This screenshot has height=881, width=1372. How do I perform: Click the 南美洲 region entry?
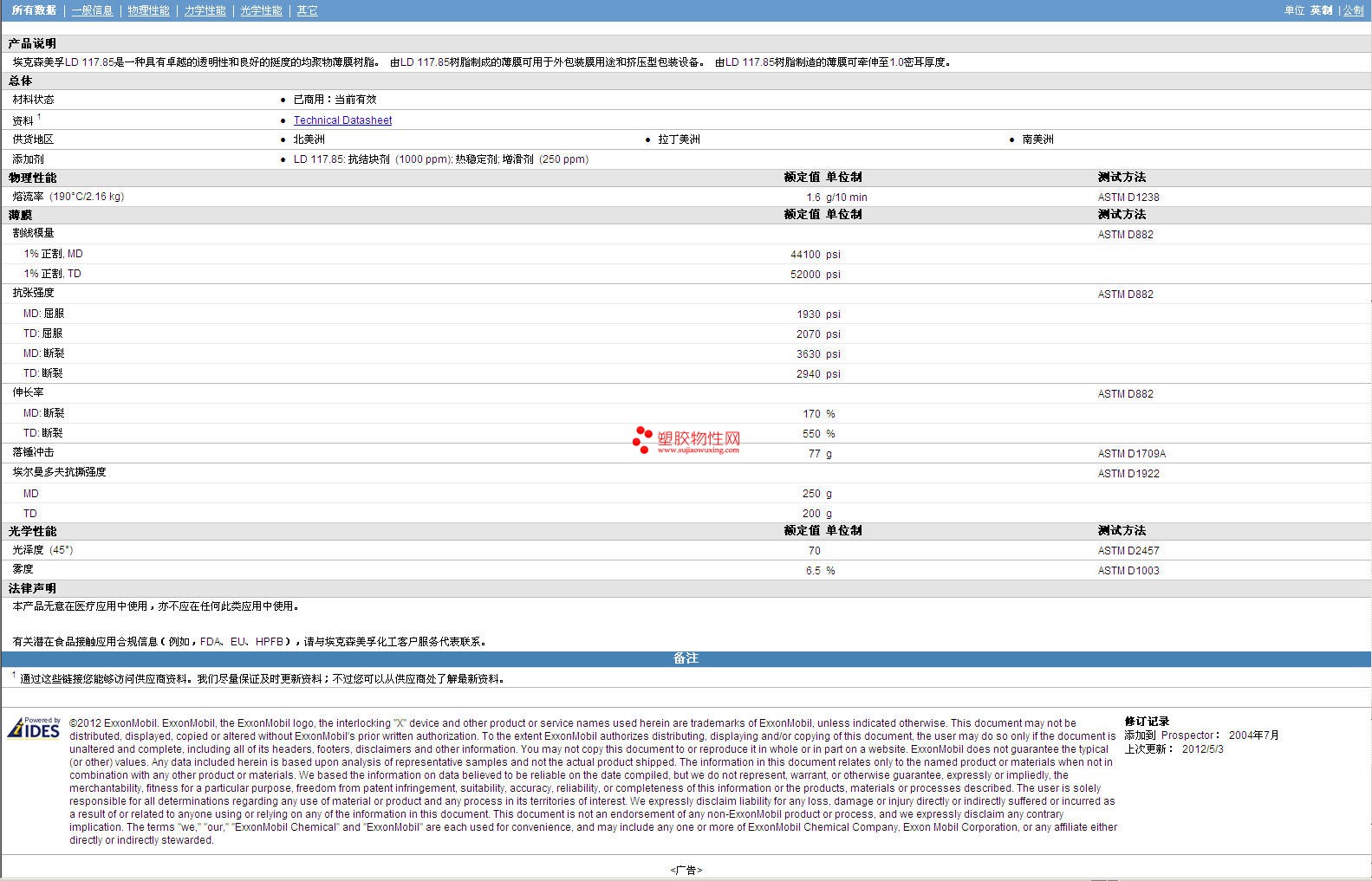tap(1037, 139)
